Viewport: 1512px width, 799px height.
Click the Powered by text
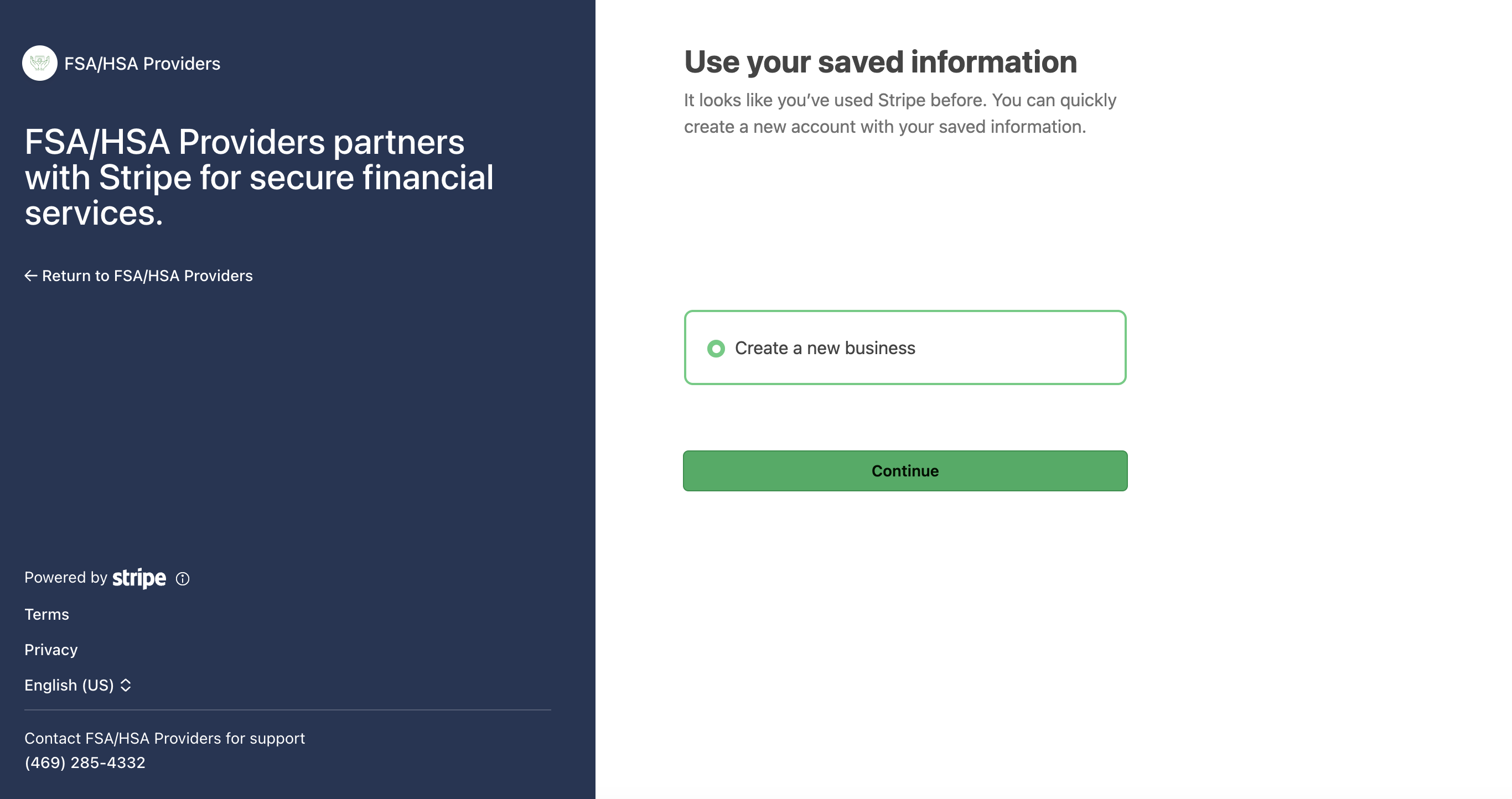click(x=66, y=578)
